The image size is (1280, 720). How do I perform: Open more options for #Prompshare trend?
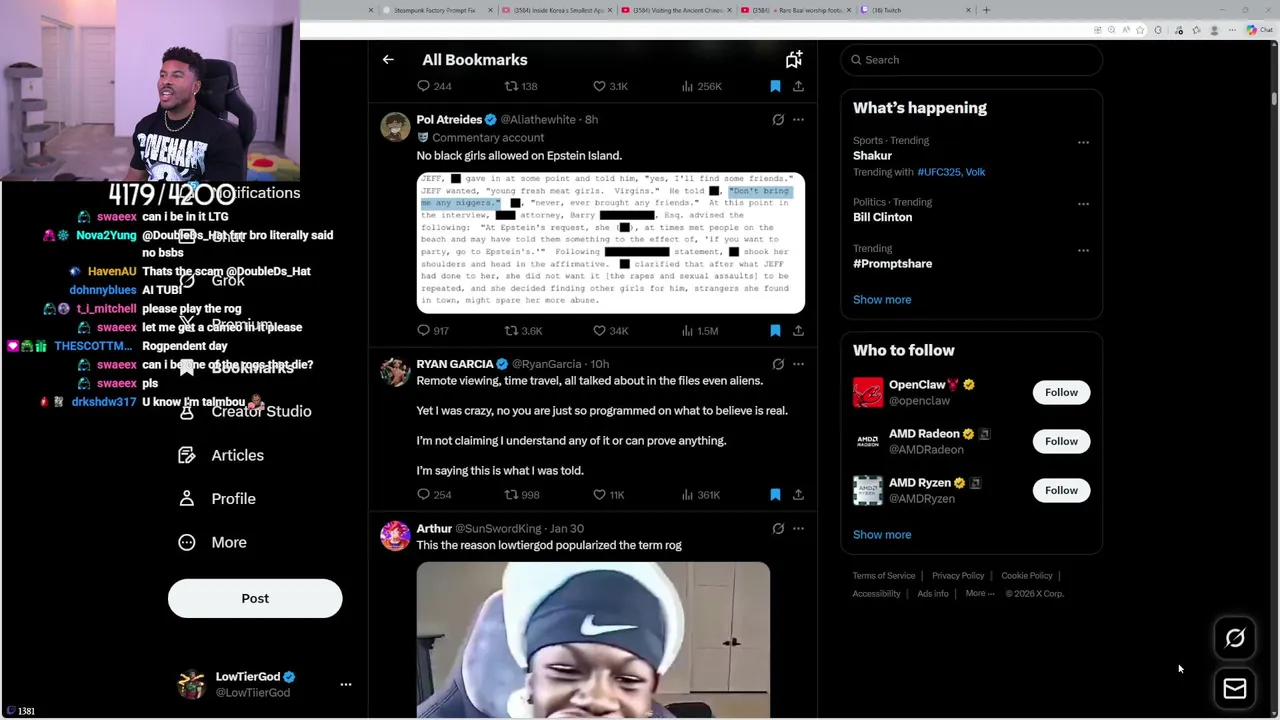click(1083, 250)
